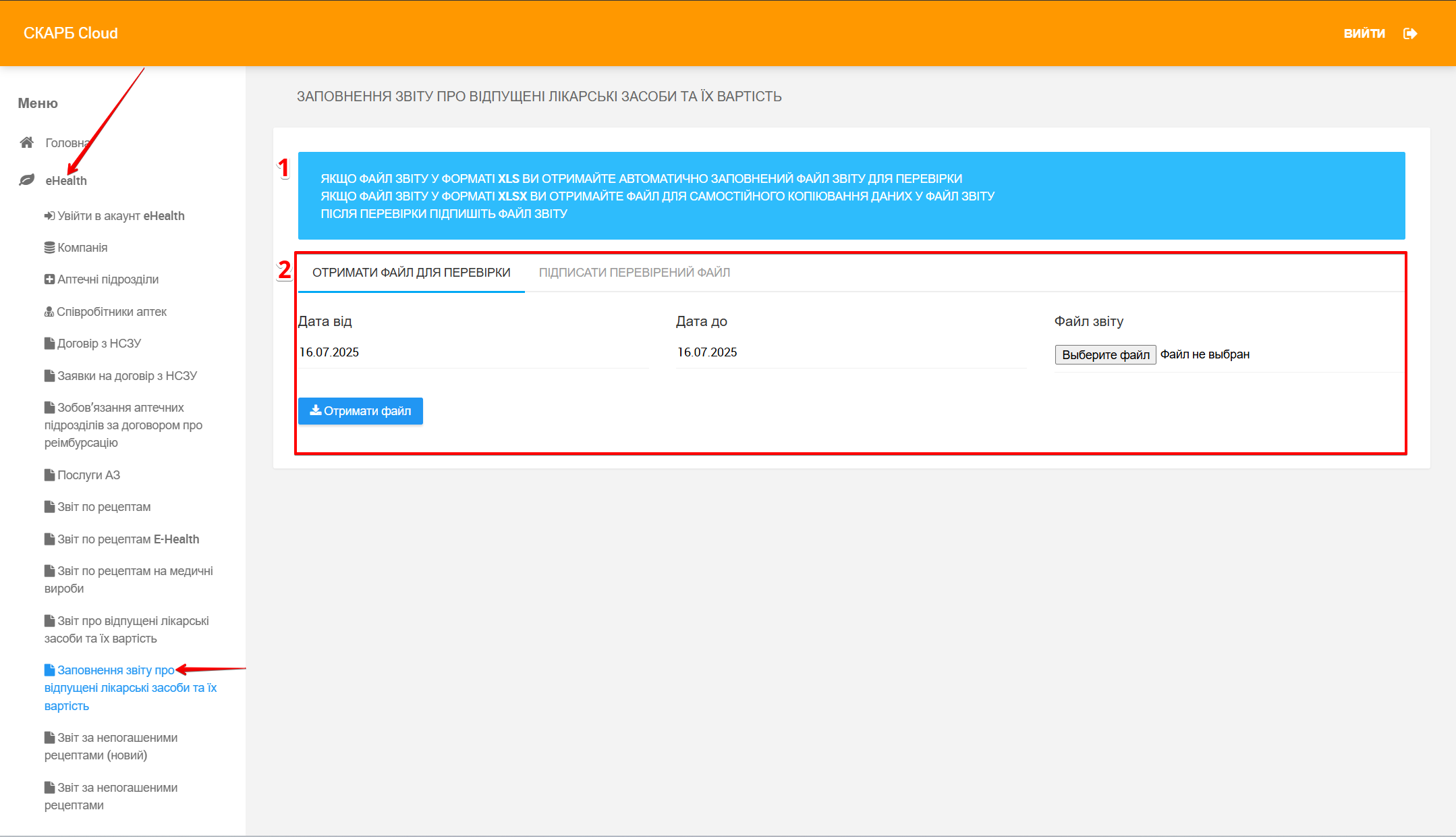Click ВИЙТИ to log out
Image resolution: width=1456 pixels, height=837 pixels.
(1364, 34)
